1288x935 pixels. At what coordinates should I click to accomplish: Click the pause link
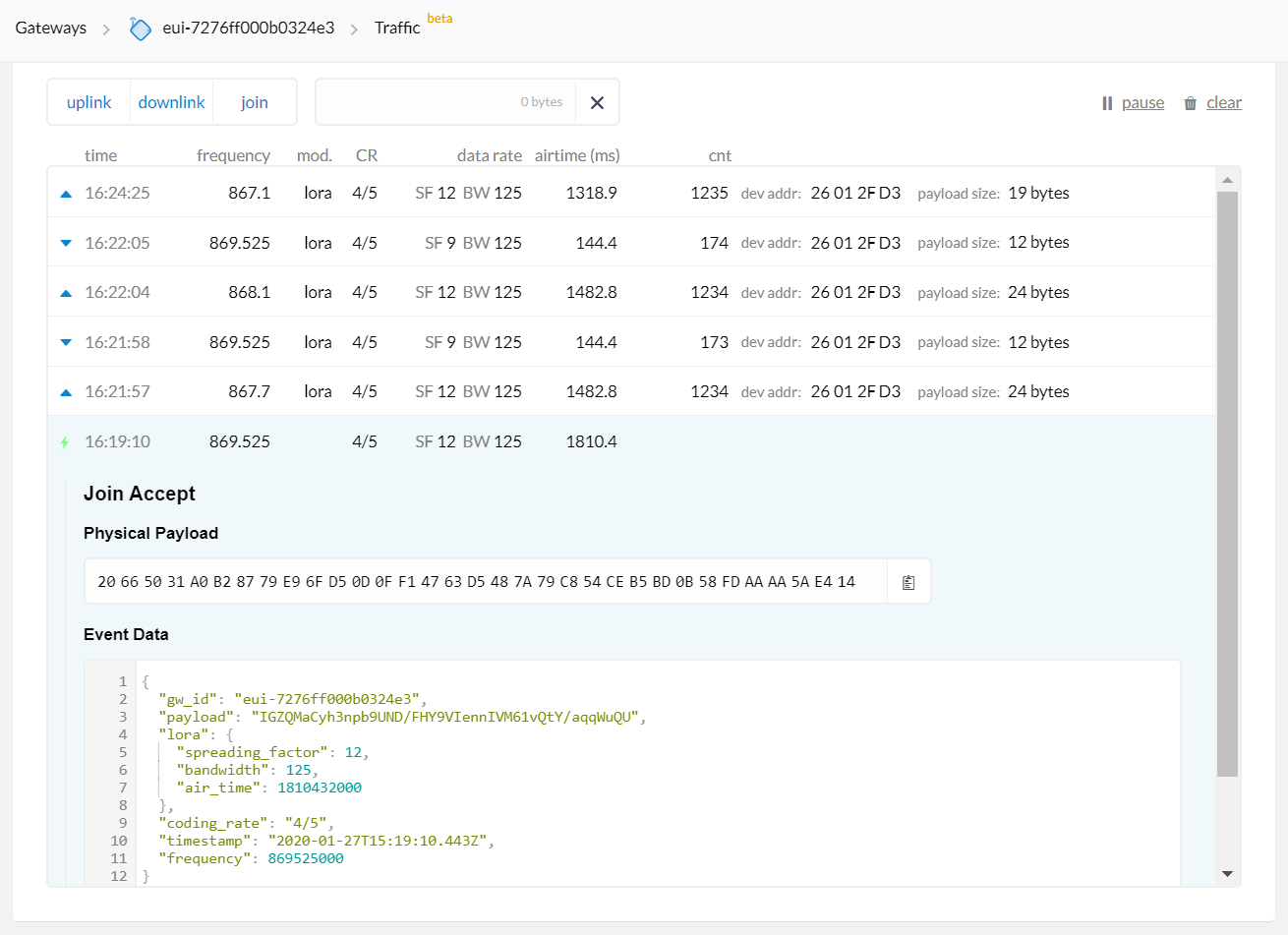(1142, 103)
